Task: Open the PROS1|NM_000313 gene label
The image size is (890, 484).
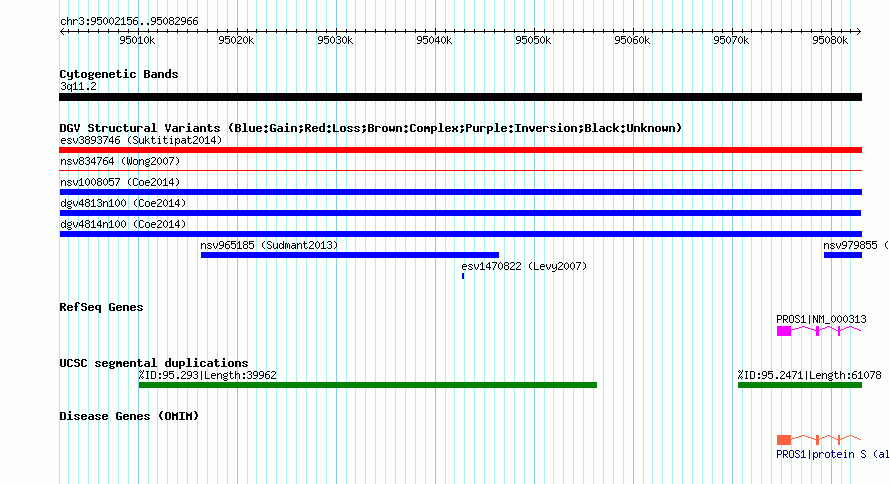Action: 821,319
